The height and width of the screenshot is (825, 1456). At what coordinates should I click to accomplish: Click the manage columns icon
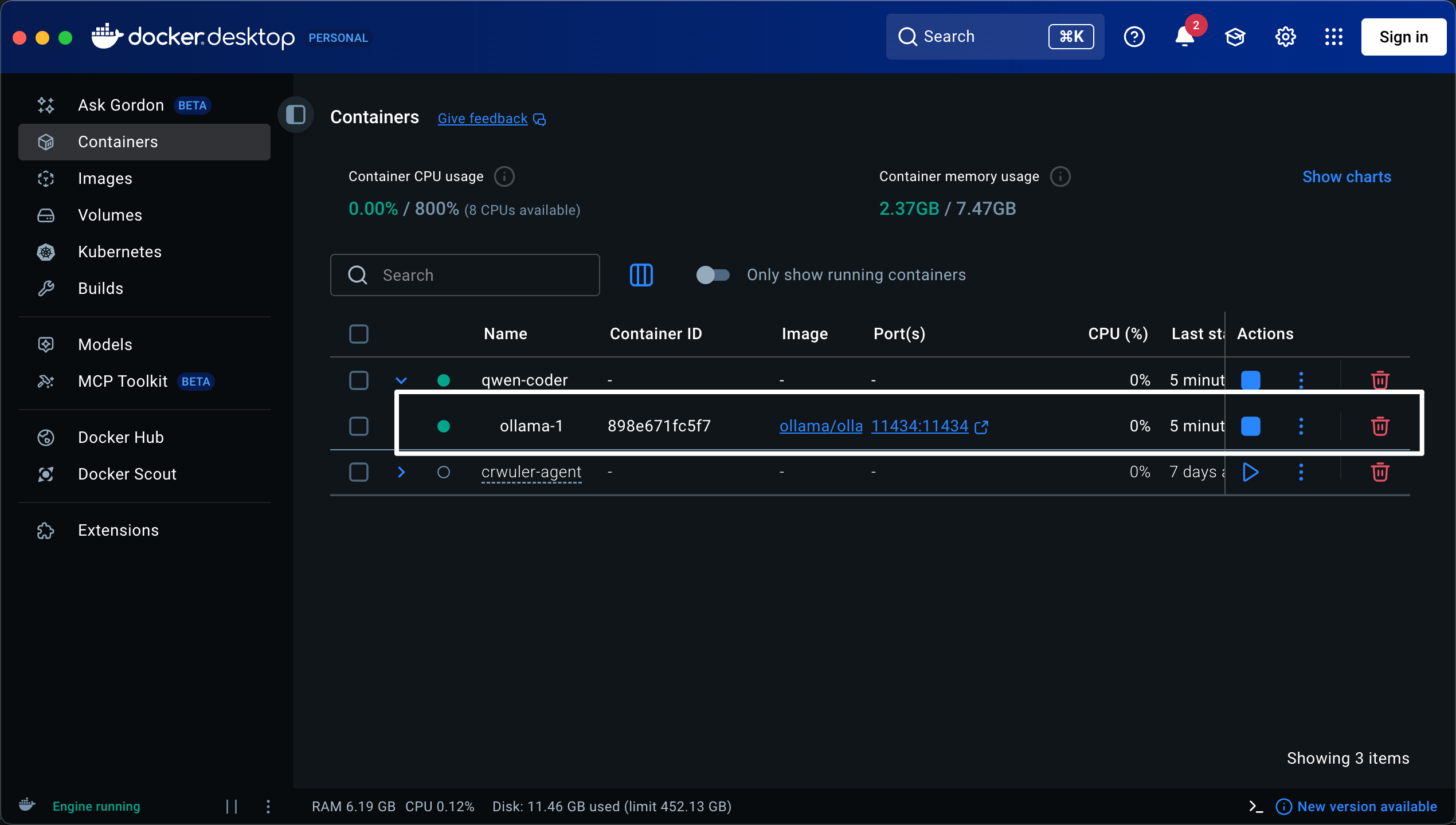(641, 275)
